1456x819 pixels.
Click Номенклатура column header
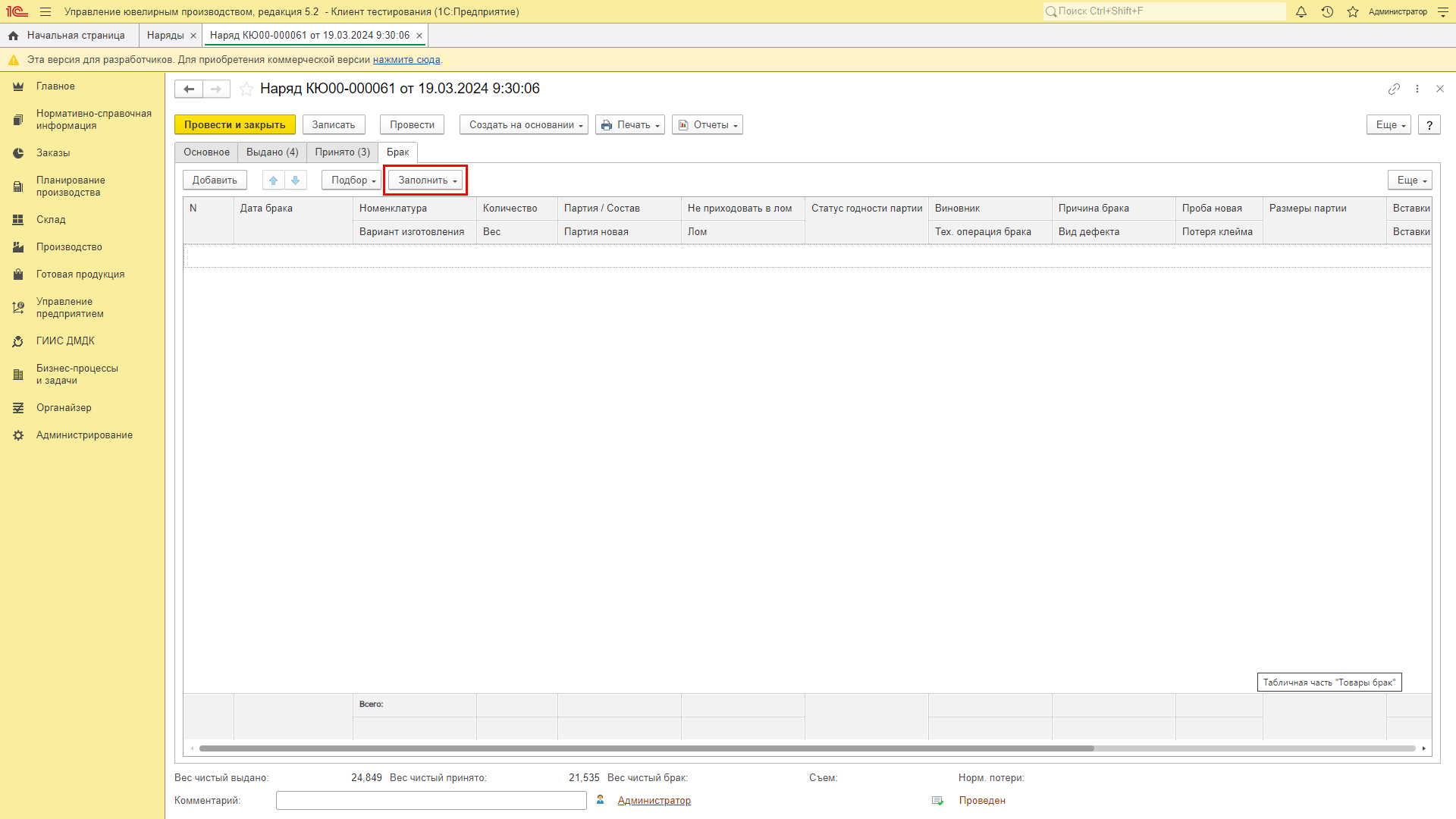pos(415,209)
